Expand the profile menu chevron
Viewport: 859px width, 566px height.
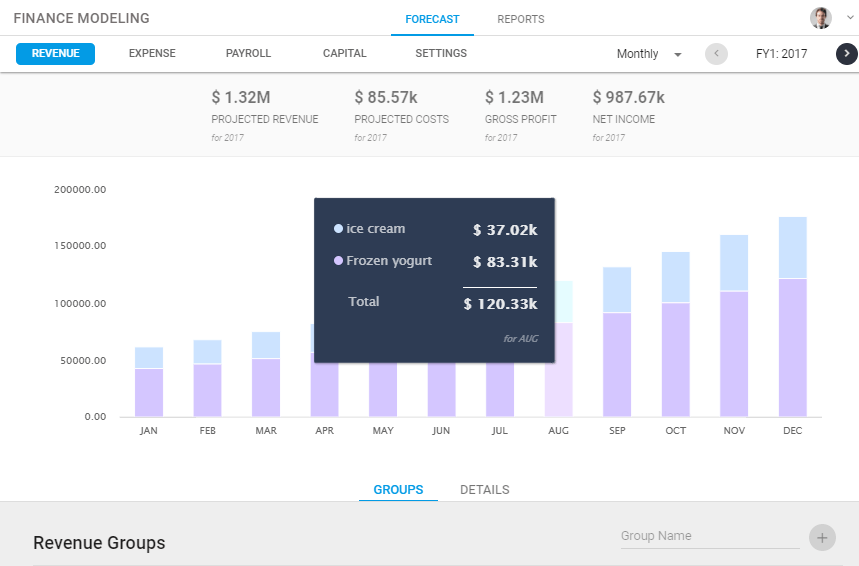pyautogui.click(x=849, y=17)
